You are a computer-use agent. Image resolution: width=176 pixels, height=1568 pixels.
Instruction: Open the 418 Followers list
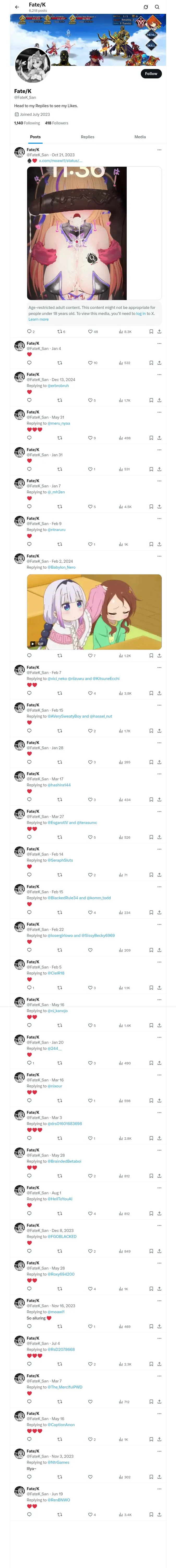(56, 123)
